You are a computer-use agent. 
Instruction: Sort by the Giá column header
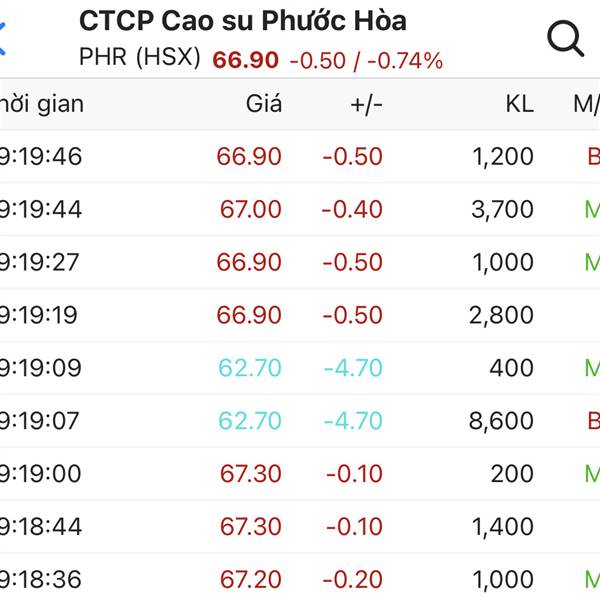[264, 104]
